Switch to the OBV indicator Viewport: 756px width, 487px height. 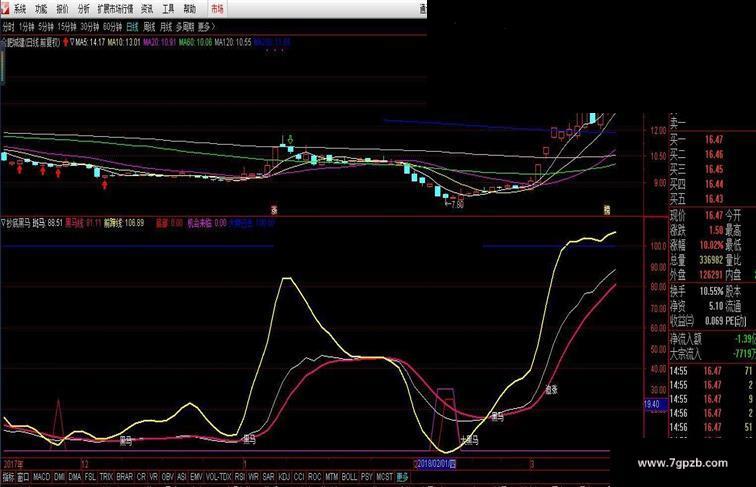[x=167, y=477]
